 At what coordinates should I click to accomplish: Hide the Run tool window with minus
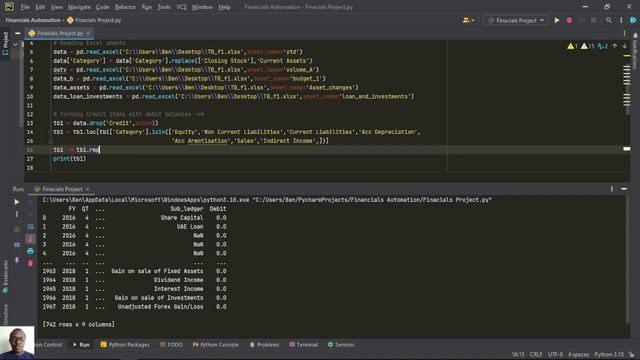624,189
